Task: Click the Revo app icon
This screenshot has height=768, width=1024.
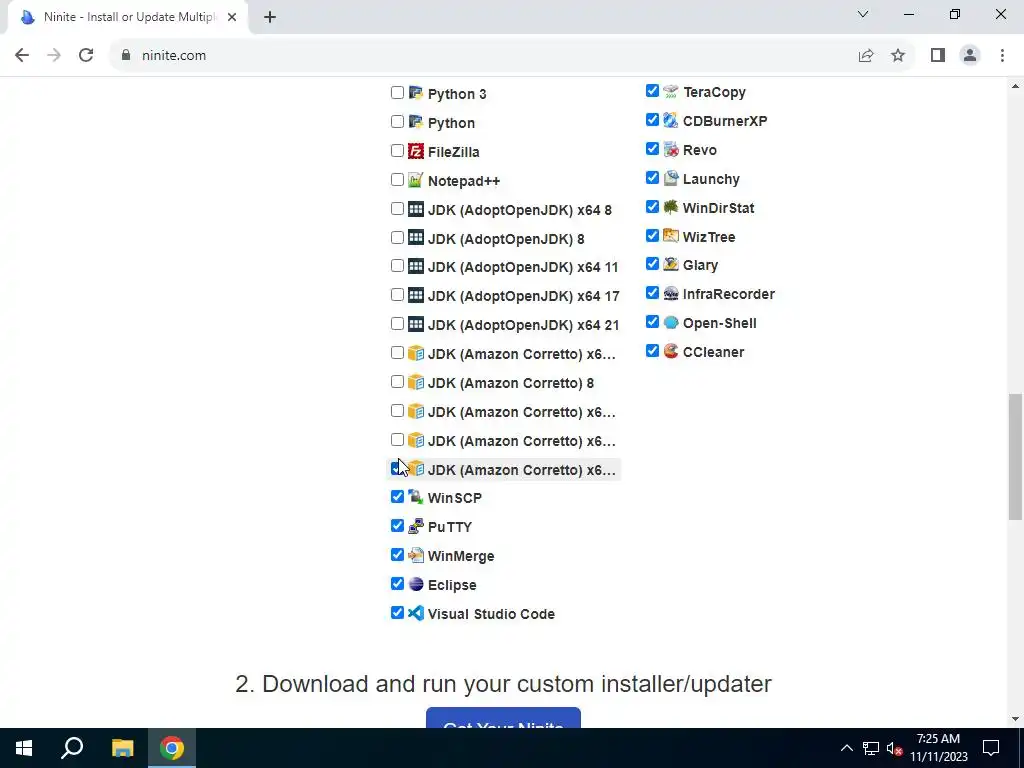Action: (671, 149)
